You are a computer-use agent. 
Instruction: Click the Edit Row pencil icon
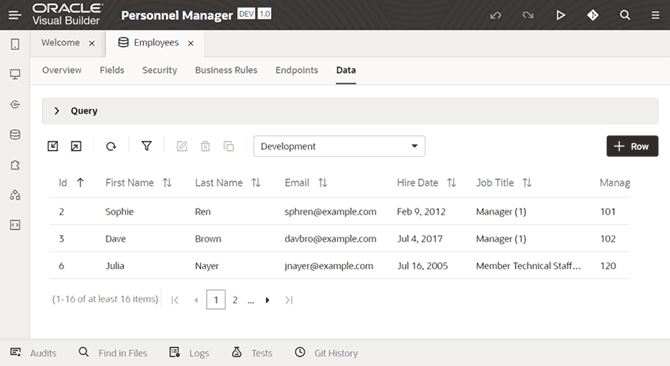(182, 146)
